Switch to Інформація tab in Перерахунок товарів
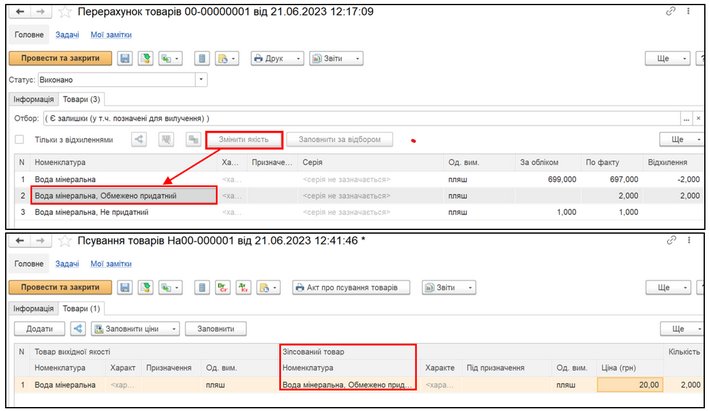 (x=32, y=99)
